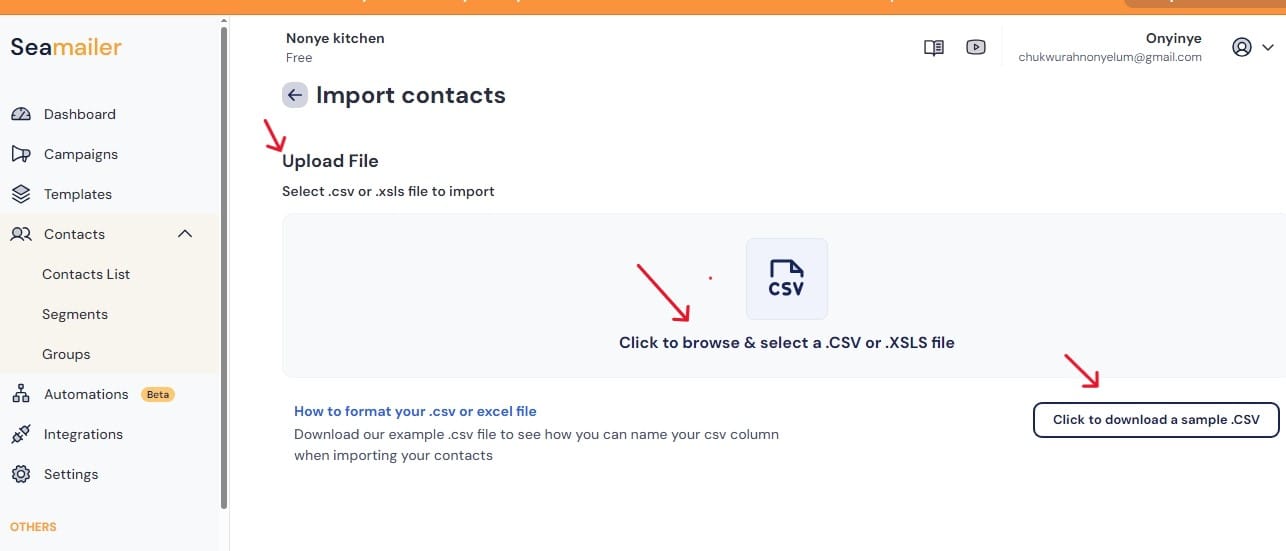Open the video tutorial icon
Screen dimensions: 1286x551
click(976, 47)
